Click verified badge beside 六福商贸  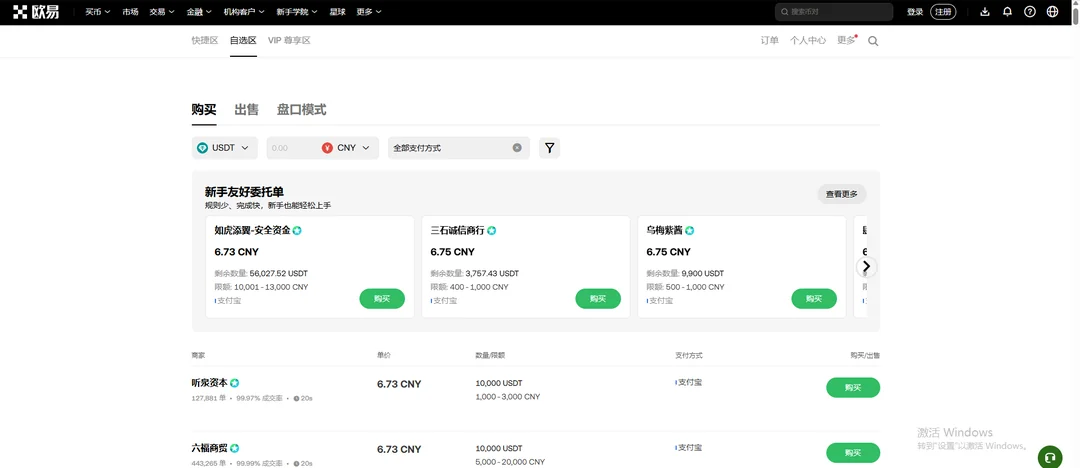[x=235, y=448]
